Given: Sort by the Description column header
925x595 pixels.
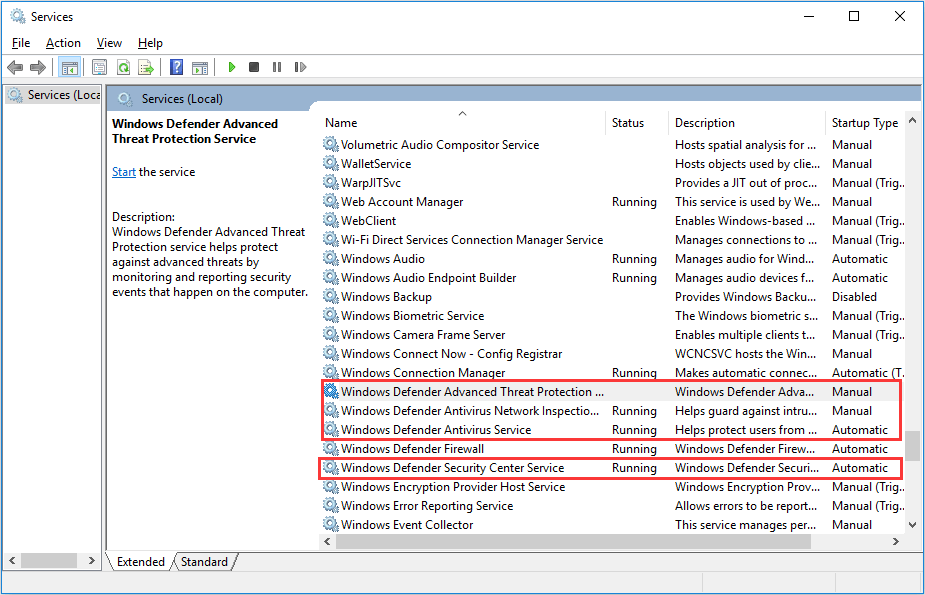Looking at the screenshot, I should [746, 123].
